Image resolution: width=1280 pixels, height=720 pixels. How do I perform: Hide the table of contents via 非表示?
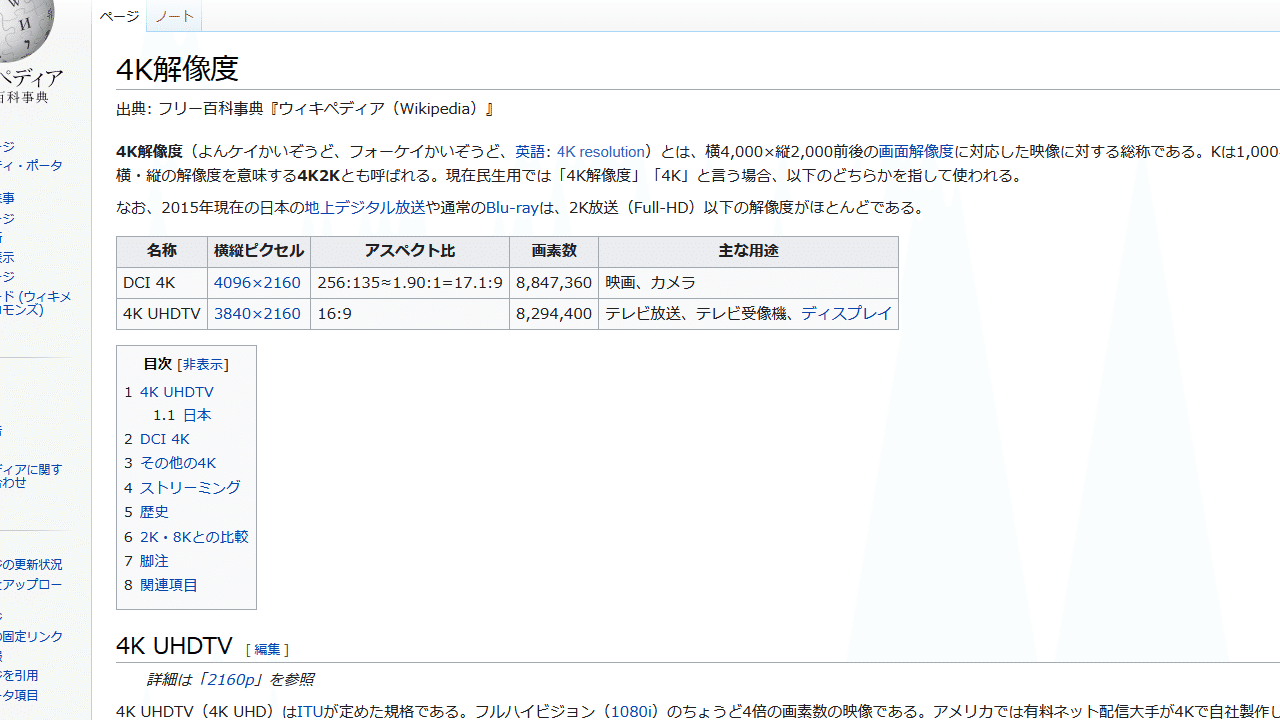click(x=202, y=364)
